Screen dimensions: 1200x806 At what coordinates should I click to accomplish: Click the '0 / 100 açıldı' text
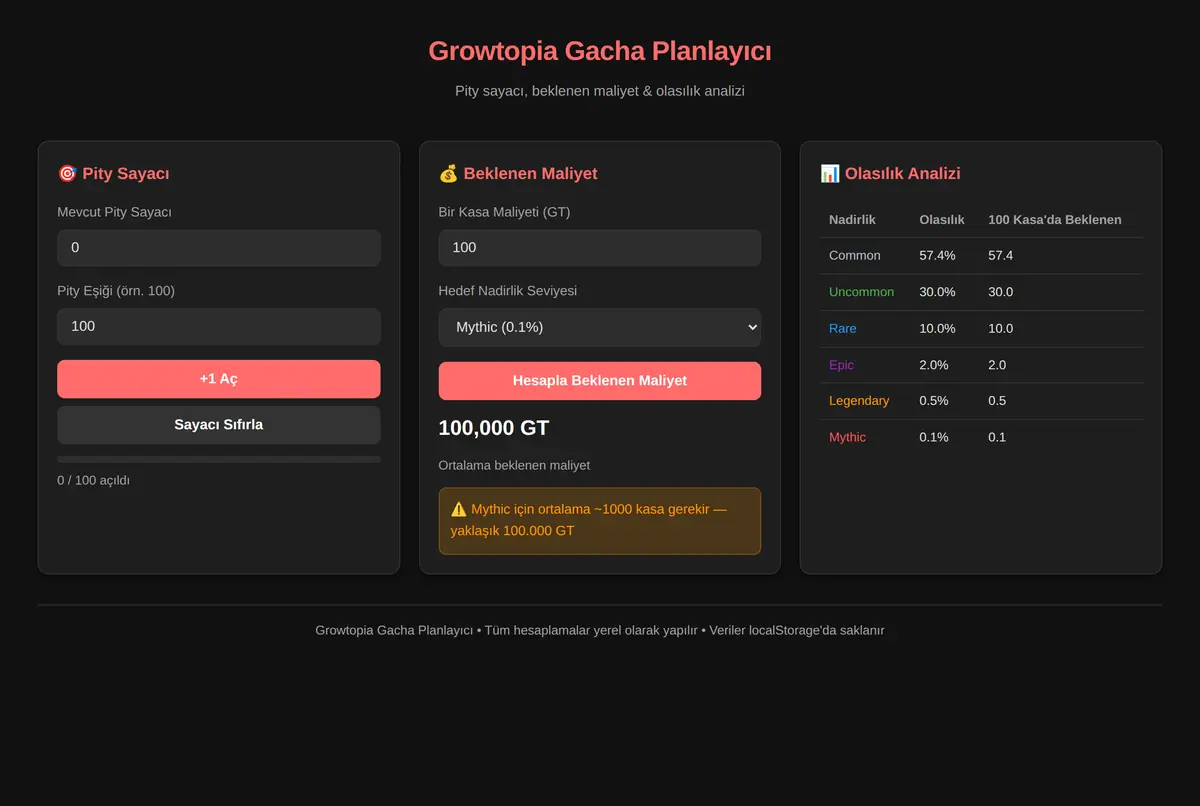[x=94, y=480]
